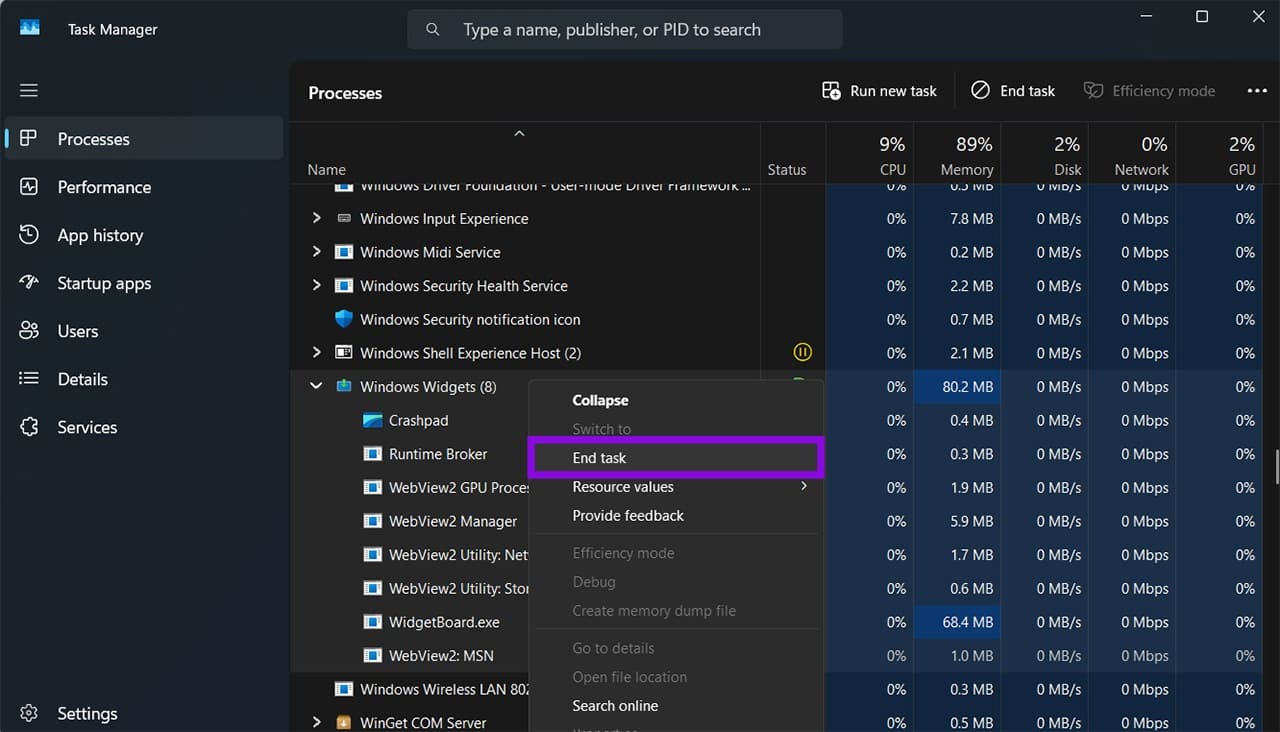Choose Search online in context menu
Image resolution: width=1280 pixels, height=732 pixels.
point(675,706)
